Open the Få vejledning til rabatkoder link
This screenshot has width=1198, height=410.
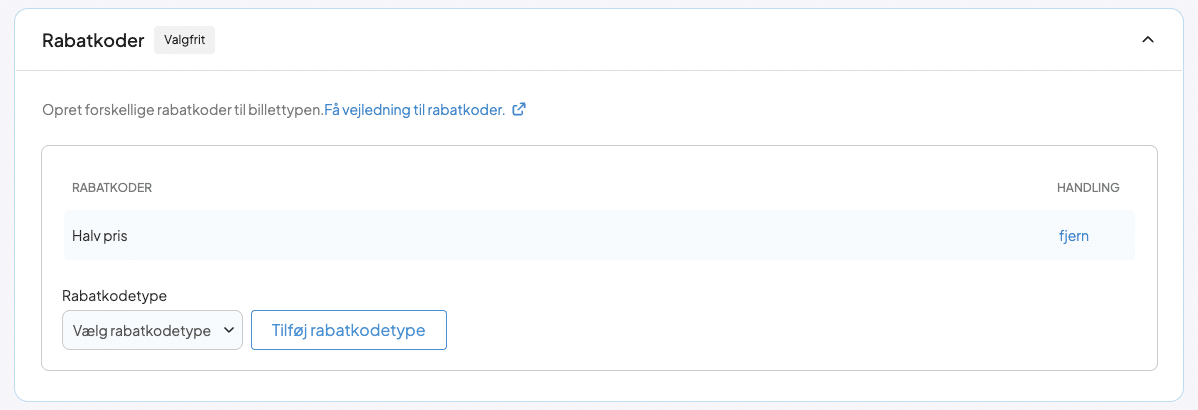click(x=414, y=110)
